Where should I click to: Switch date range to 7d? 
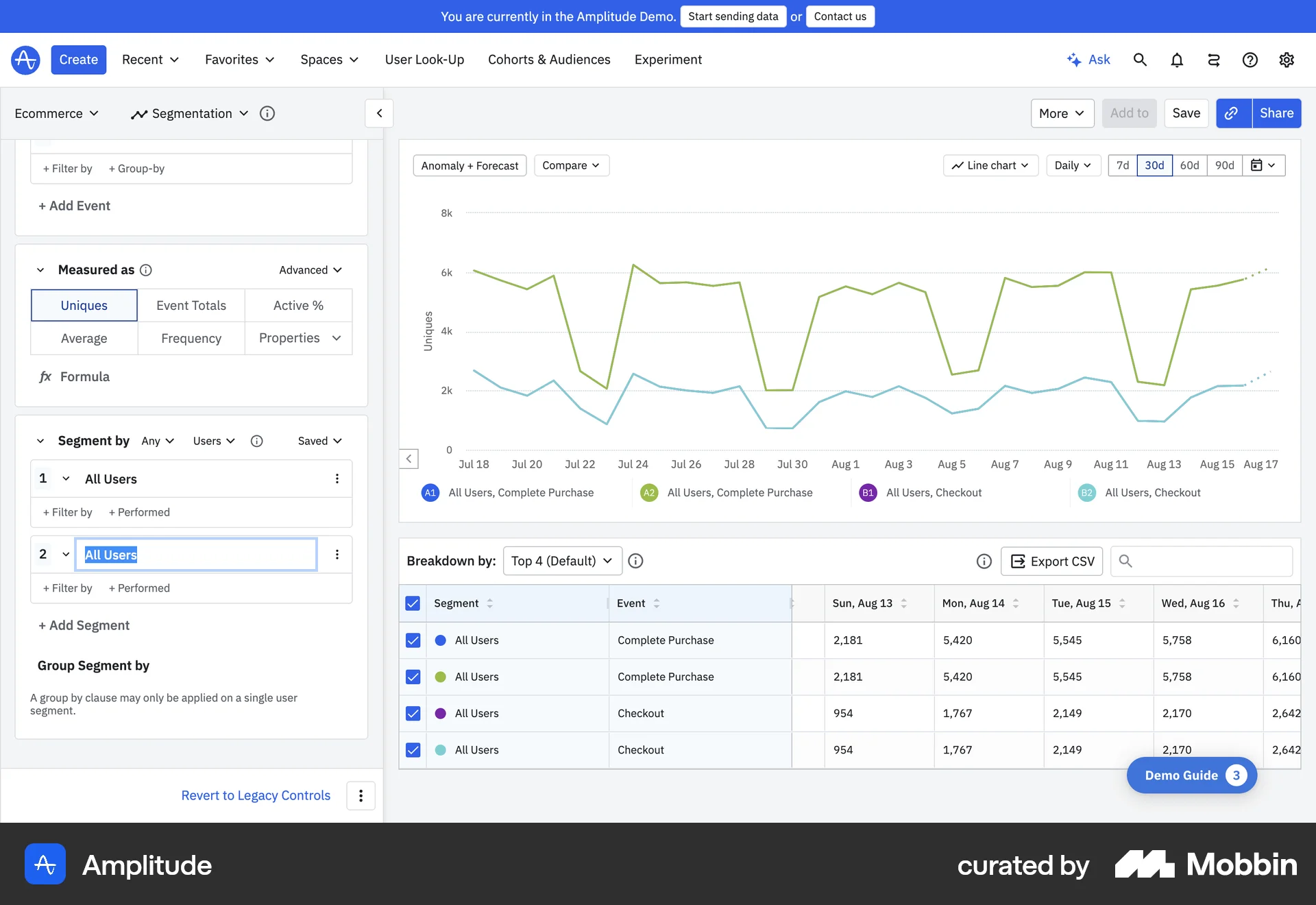(1123, 165)
